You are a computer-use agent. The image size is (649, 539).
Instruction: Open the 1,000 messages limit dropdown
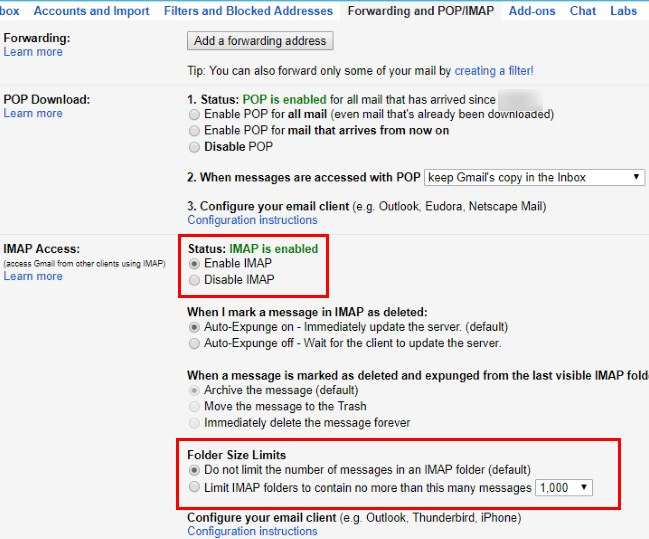[x=564, y=488]
